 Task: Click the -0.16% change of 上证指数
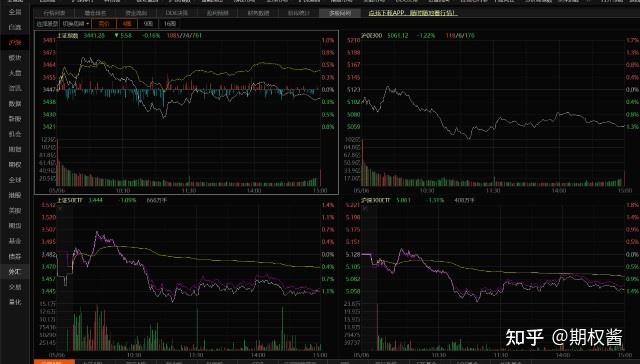[151, 36]
